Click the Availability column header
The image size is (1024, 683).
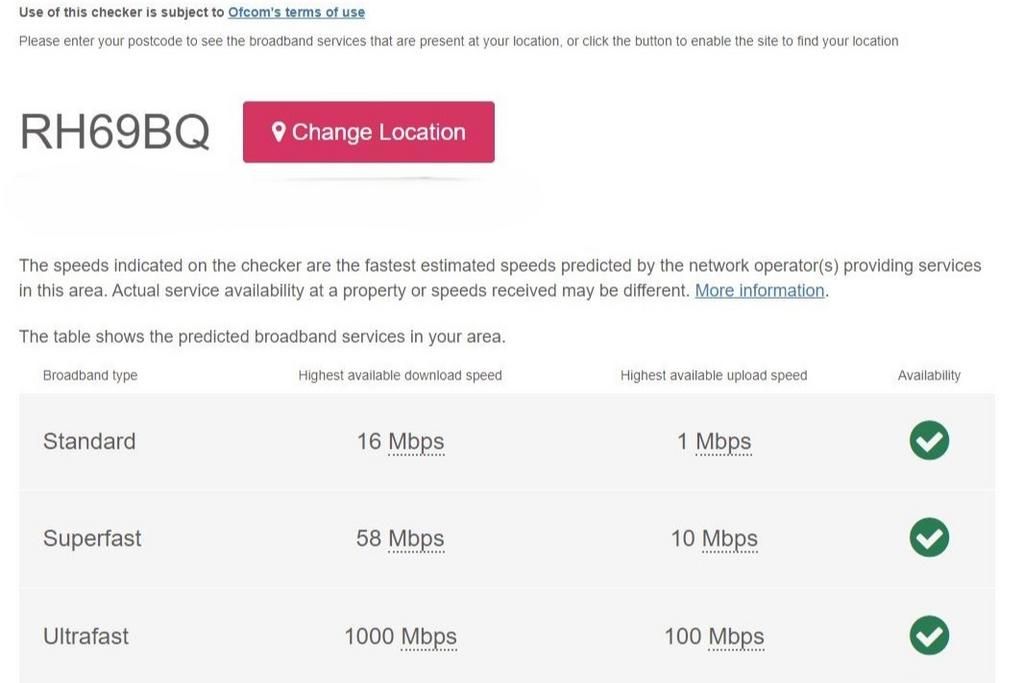coord(929,376)
